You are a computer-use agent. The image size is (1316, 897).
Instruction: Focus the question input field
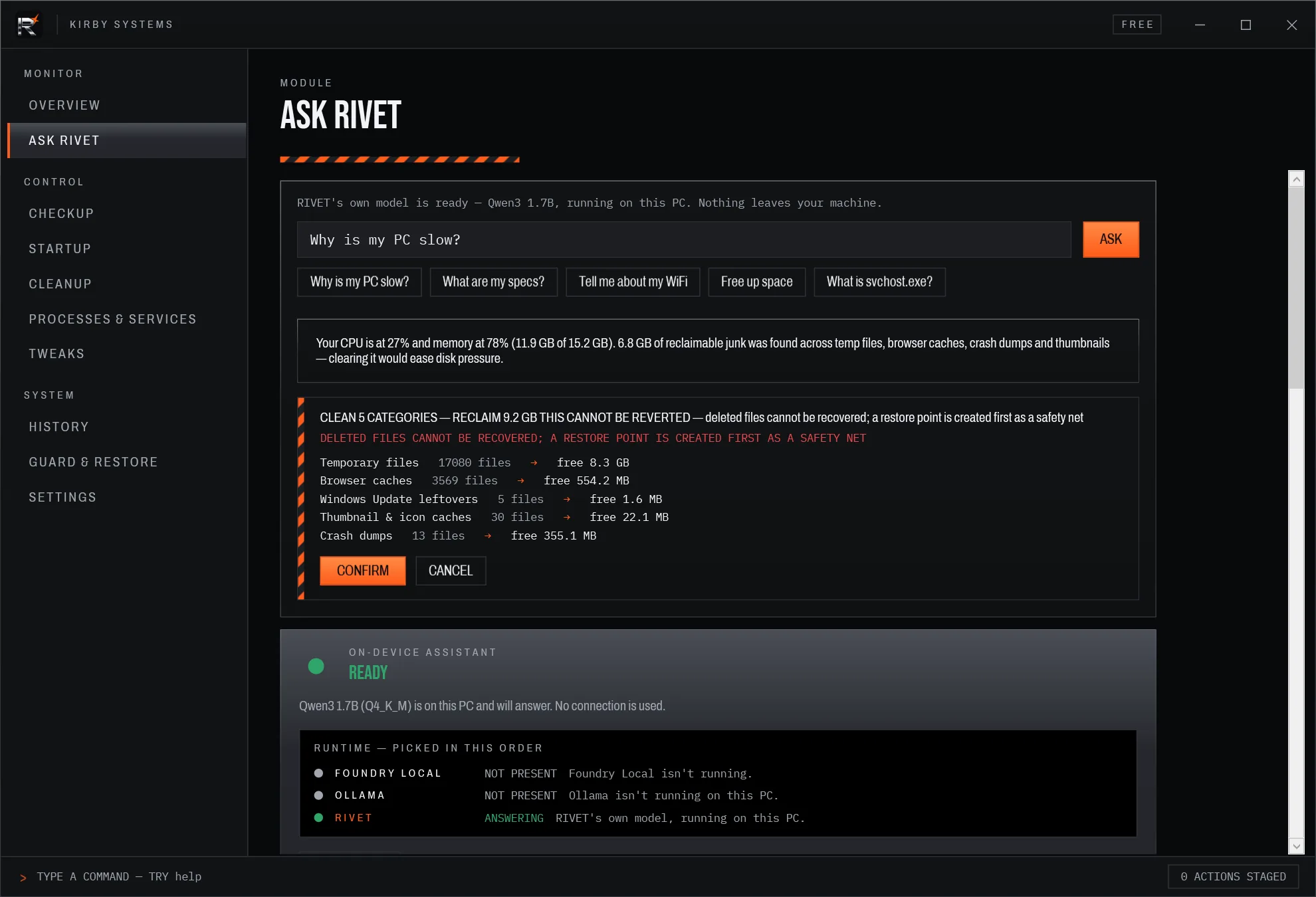coord(684,240)
